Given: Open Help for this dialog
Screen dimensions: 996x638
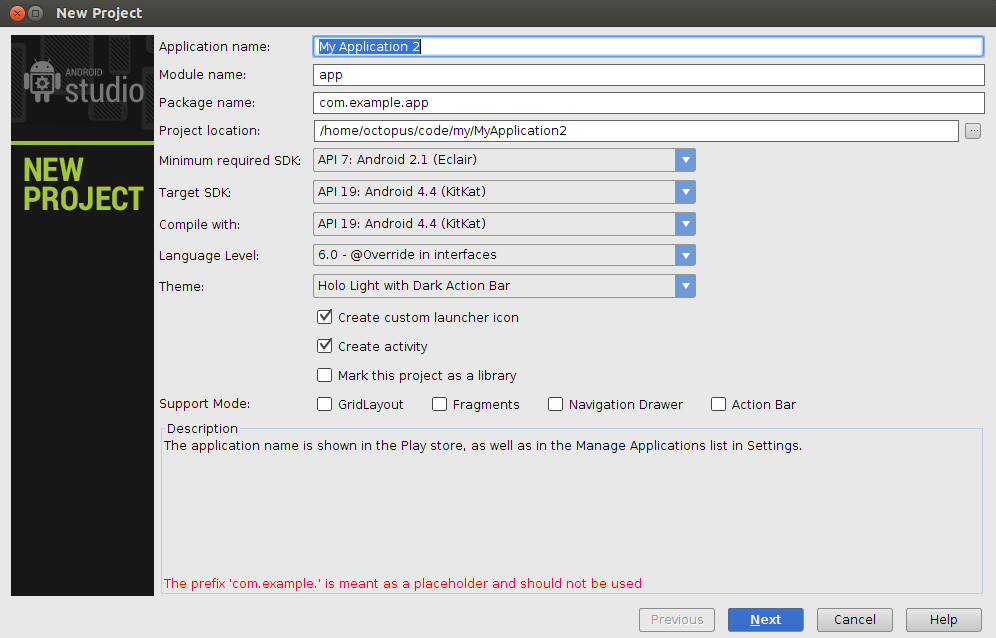Looking at the screenshot, I should click(943, 620).
